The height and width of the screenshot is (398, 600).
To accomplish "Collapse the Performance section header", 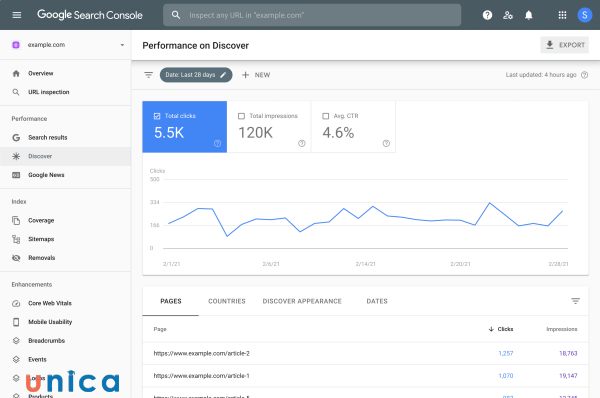I will click(x=29, y=119).
